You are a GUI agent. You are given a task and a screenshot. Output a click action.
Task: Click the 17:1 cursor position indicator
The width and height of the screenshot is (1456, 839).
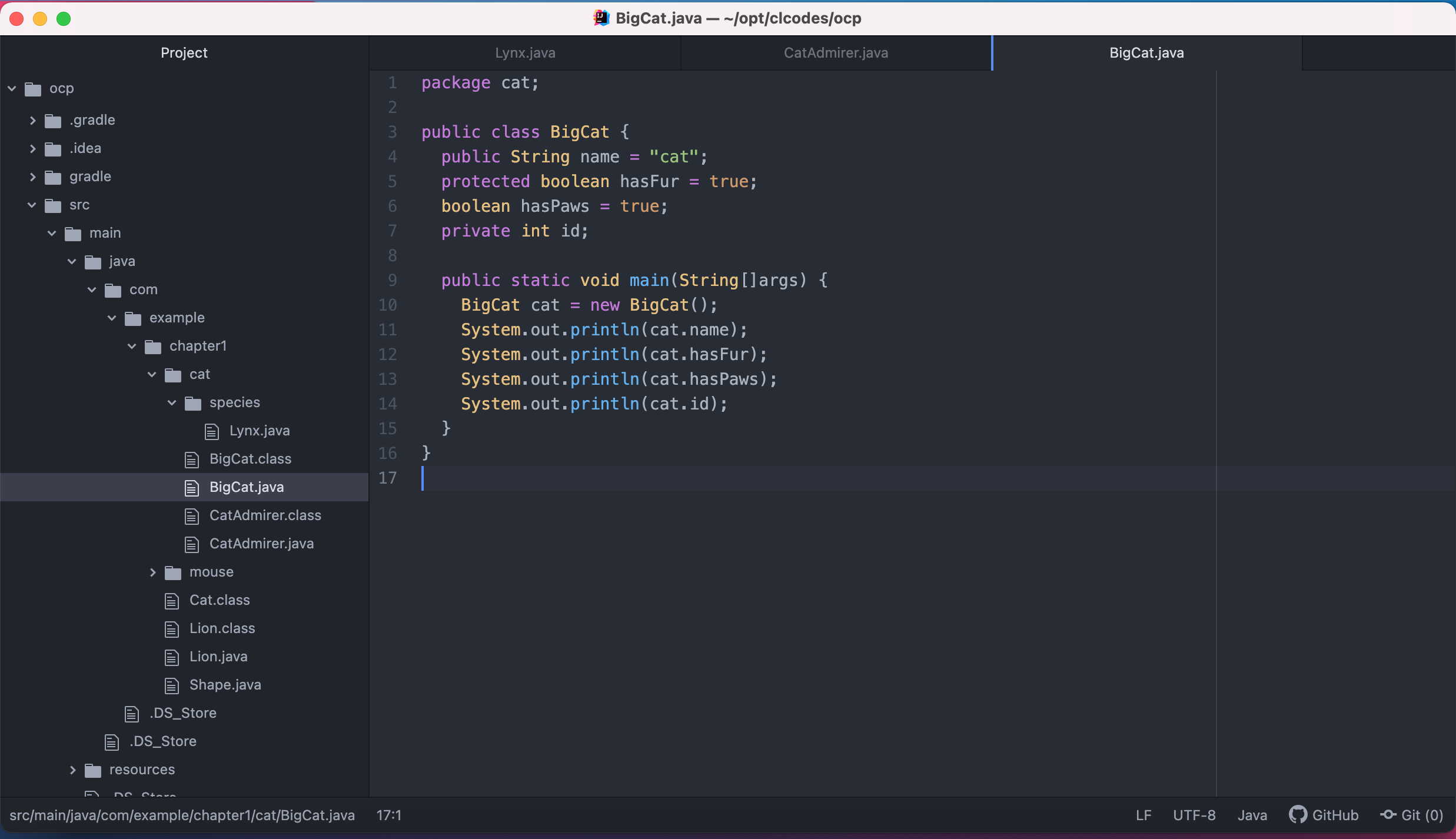(389, 815)
